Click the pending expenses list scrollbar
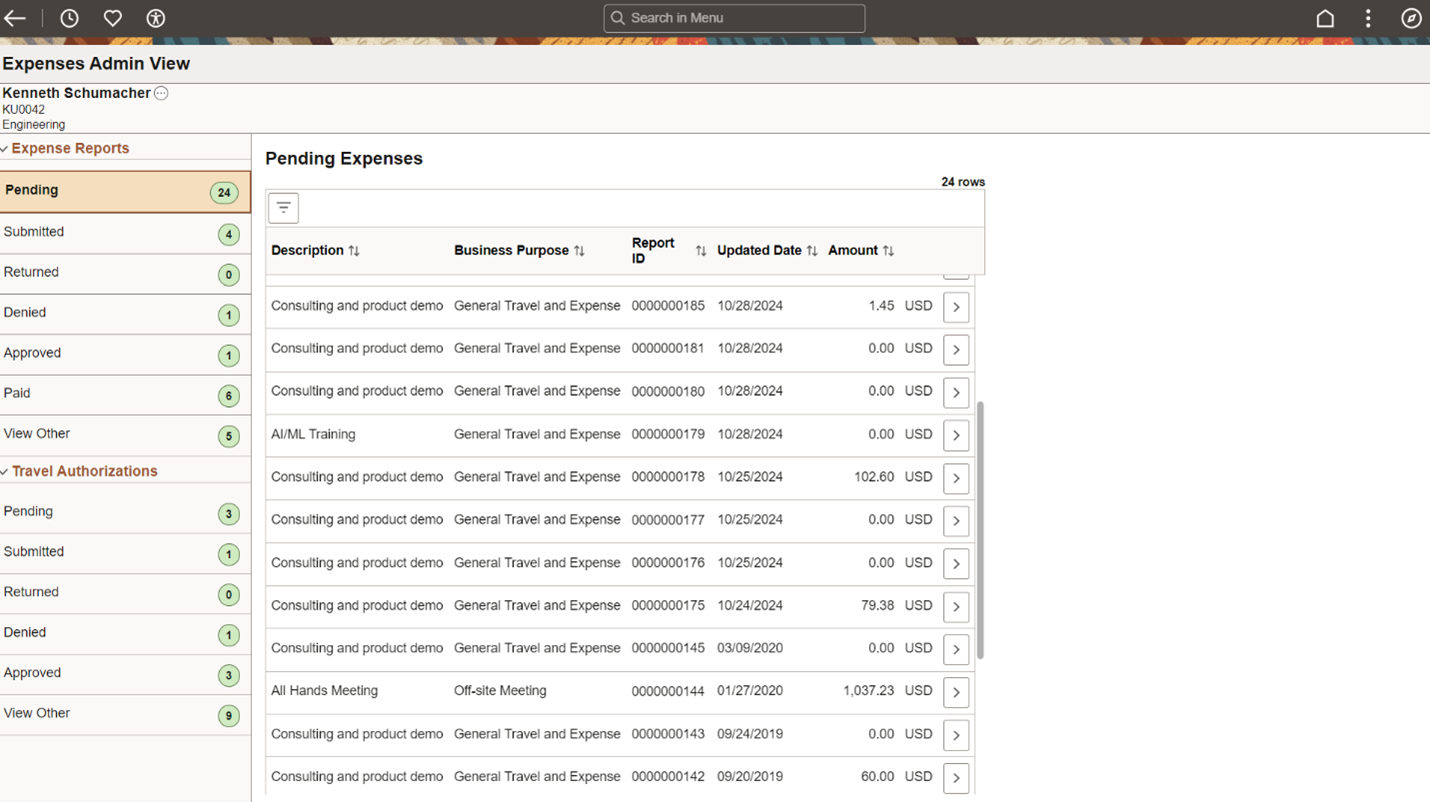Image resolution: width=1430 pixels, height=802 pixels. (980, 530)
